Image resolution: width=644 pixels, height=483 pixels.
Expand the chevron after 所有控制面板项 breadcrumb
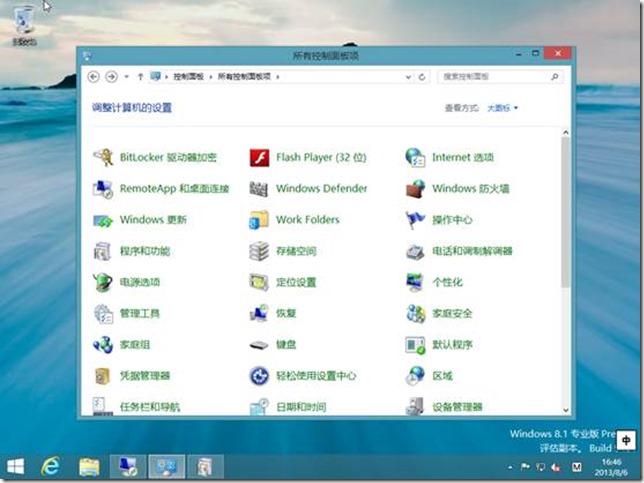(278, 77)
